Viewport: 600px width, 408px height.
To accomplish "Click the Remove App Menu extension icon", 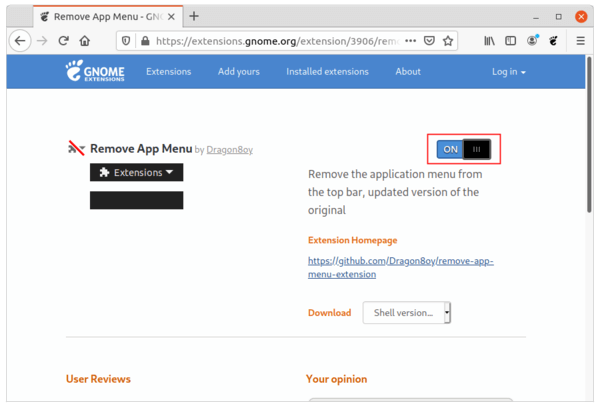I will (x=76, y=148).
